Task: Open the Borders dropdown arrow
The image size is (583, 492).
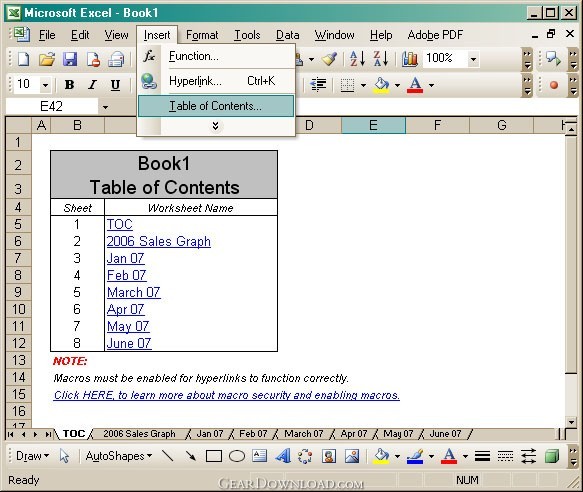Action: click(363, 86)
